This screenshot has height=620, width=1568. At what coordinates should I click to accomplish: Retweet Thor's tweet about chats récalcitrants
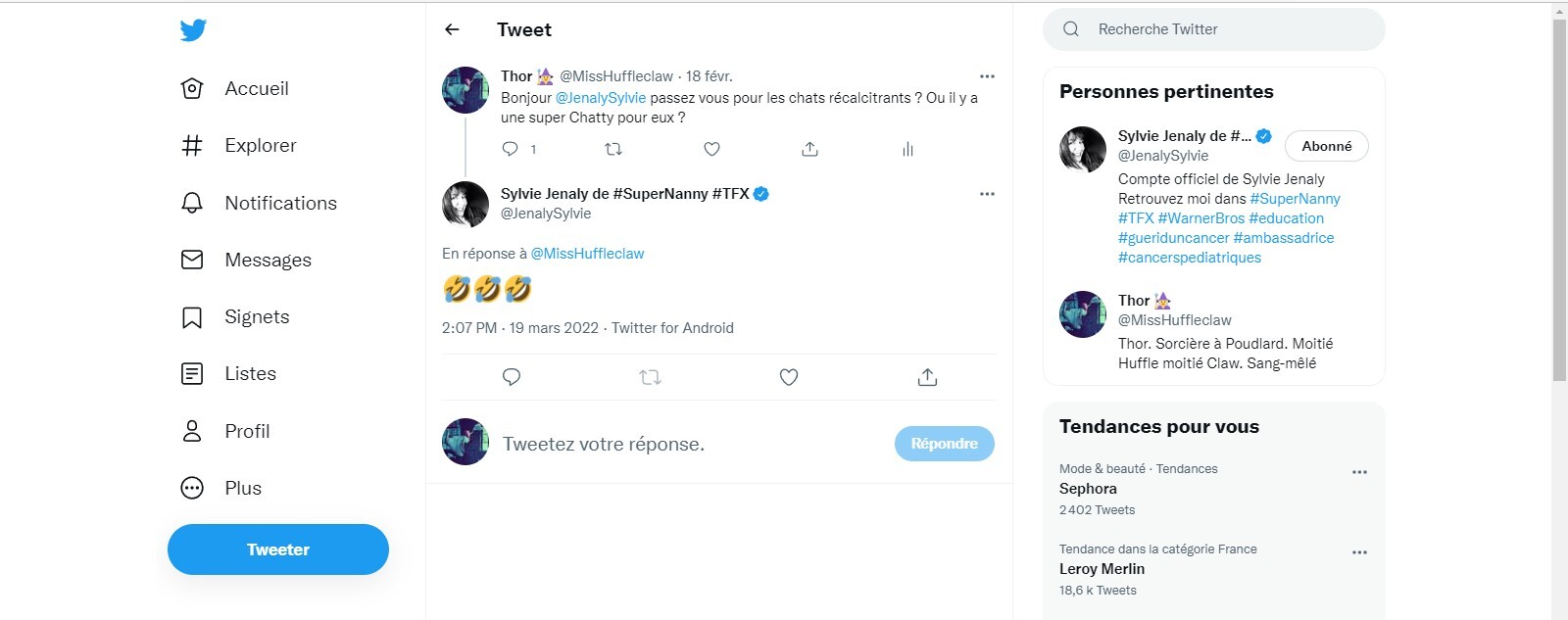[x=613, y=149]
